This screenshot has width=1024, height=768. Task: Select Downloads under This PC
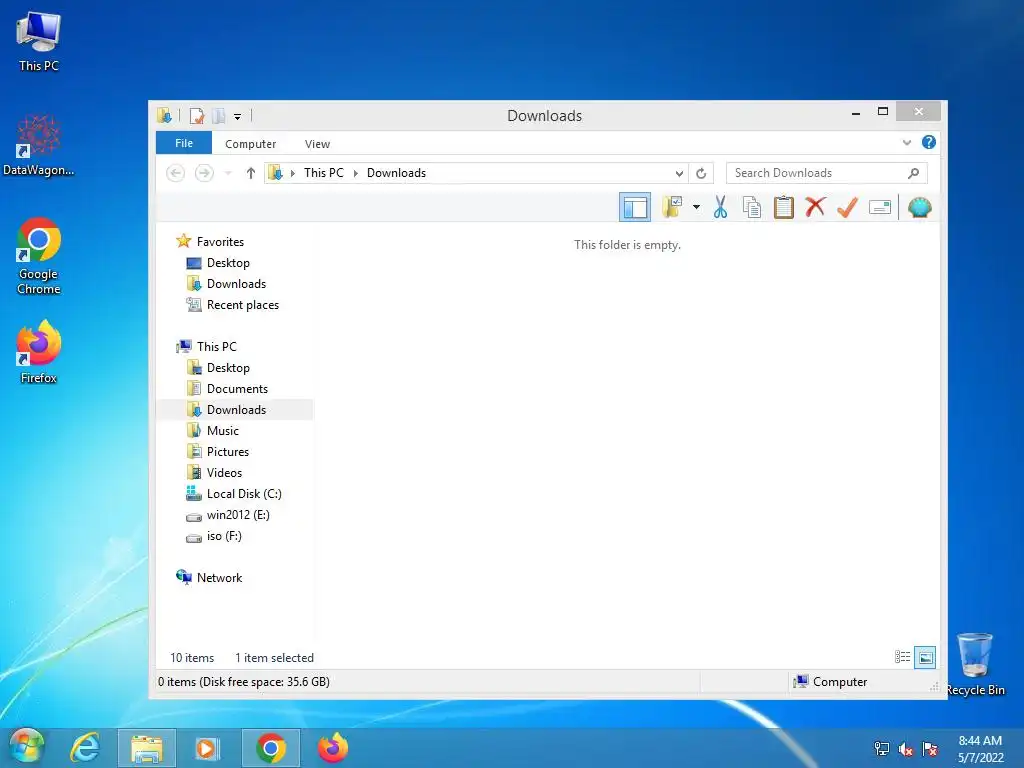[236, 409]
